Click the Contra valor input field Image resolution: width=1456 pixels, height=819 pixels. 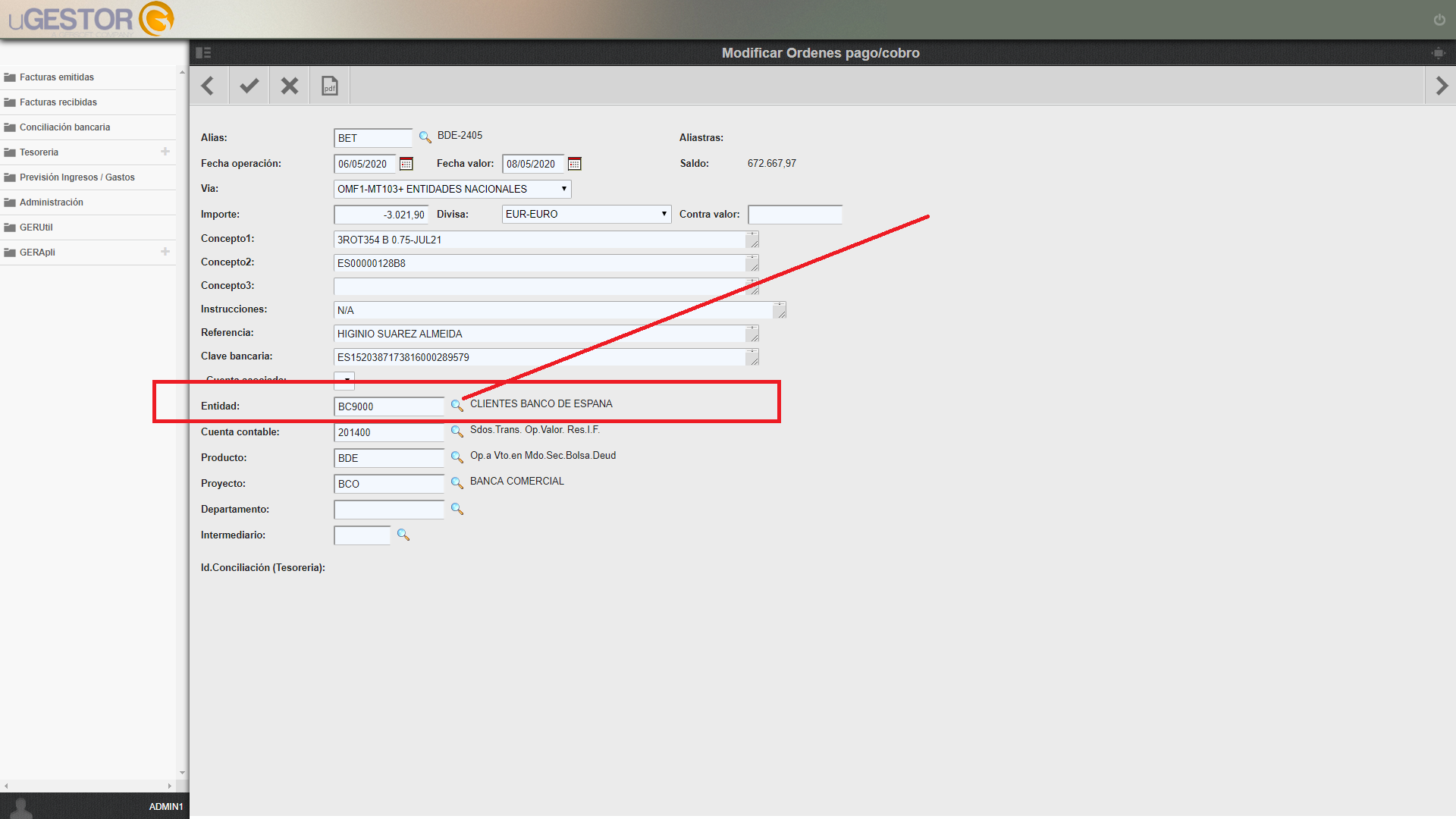[795, 215]
